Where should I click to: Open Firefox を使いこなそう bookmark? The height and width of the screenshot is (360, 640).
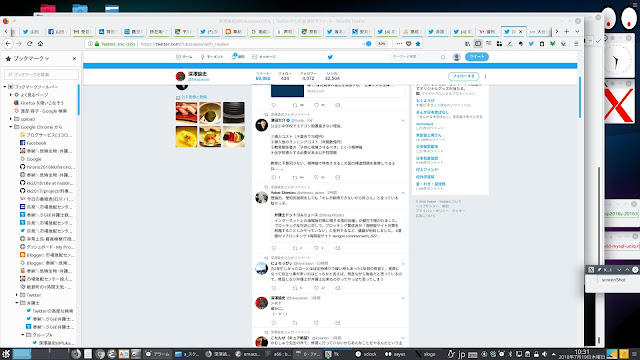(39, 103)
